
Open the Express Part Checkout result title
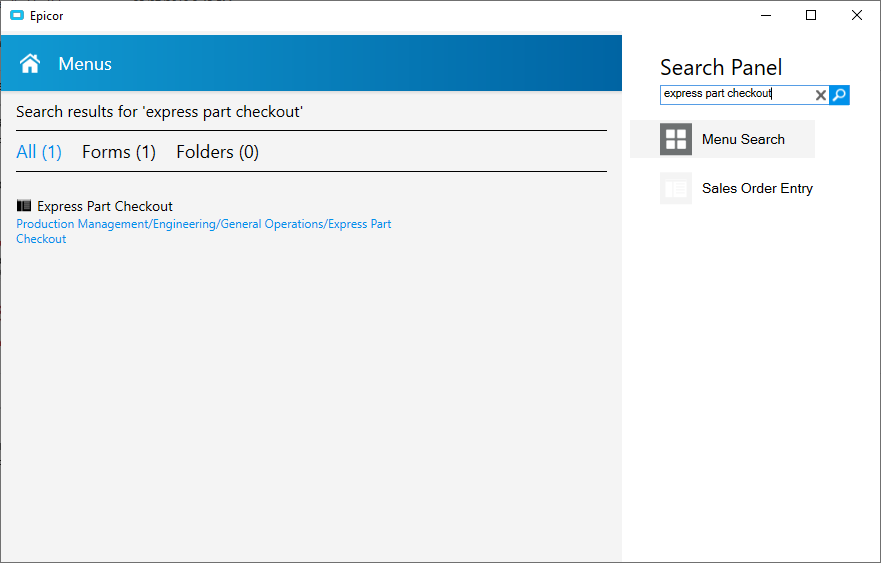pos(105,206)
